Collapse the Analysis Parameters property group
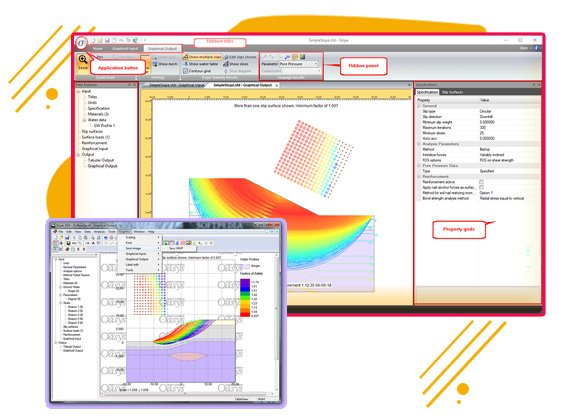570x420 pixels. (x=419, y=144)
